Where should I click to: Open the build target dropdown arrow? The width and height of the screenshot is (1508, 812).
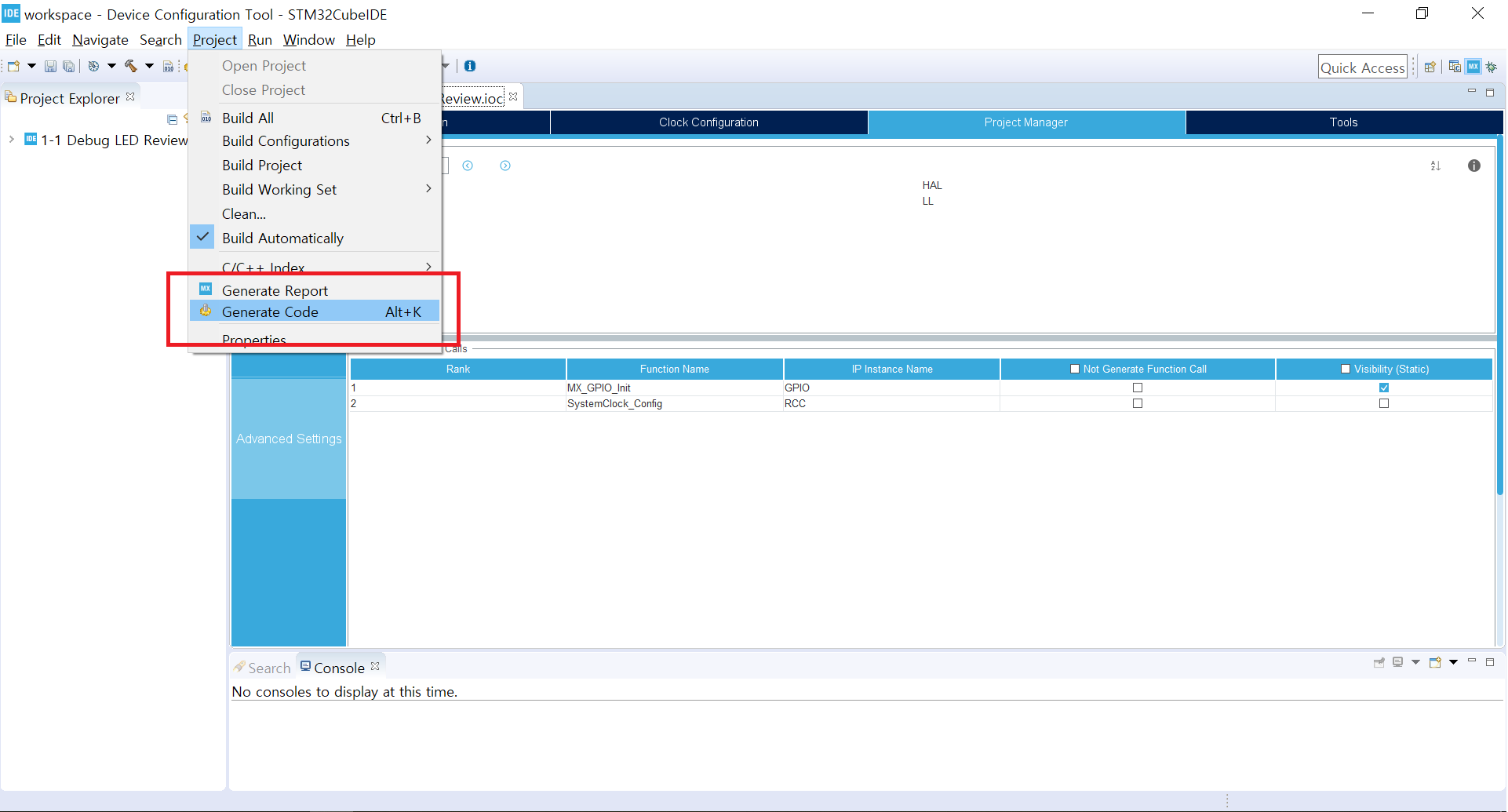(x=111, y=67)
